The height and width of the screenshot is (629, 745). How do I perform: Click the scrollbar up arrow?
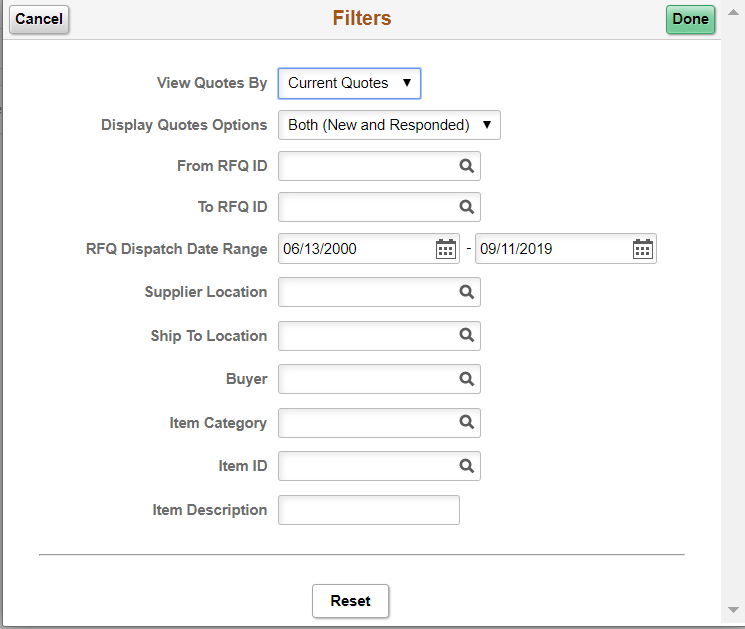click(x=733, y=13)
